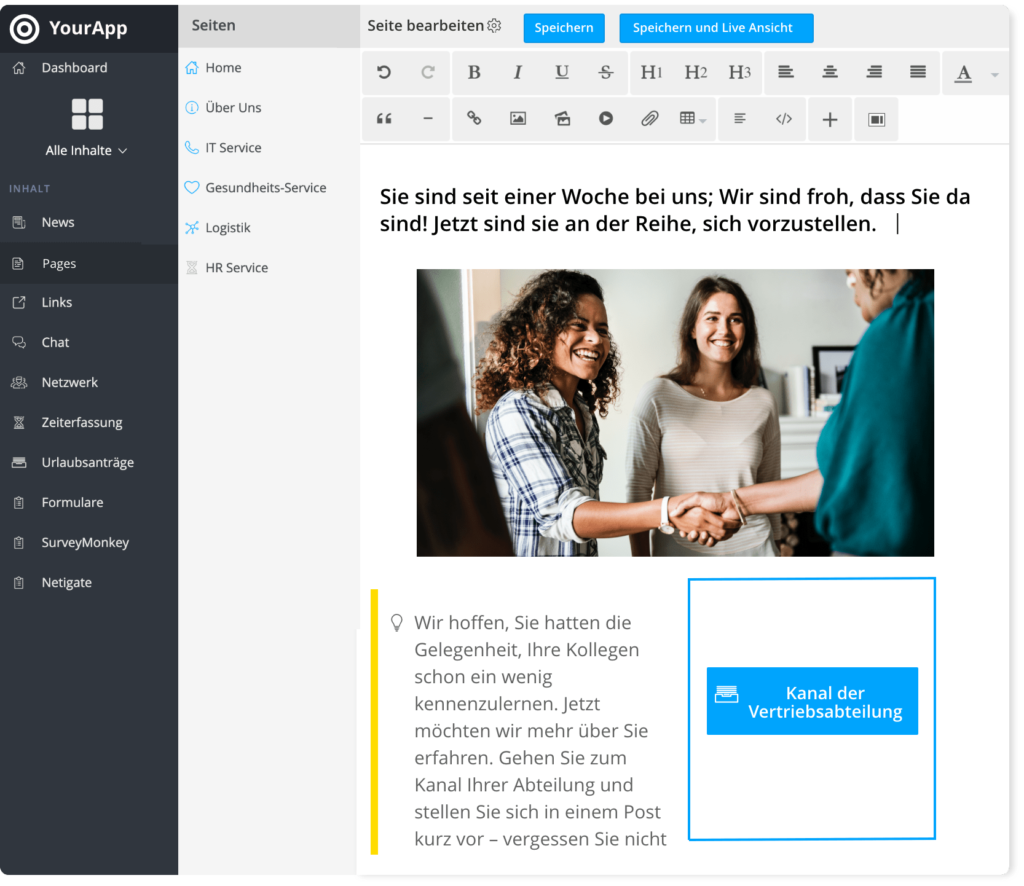Apply strikethrough formatting
The width and height of the screenshot is (1024, 886).
(605, 72)
